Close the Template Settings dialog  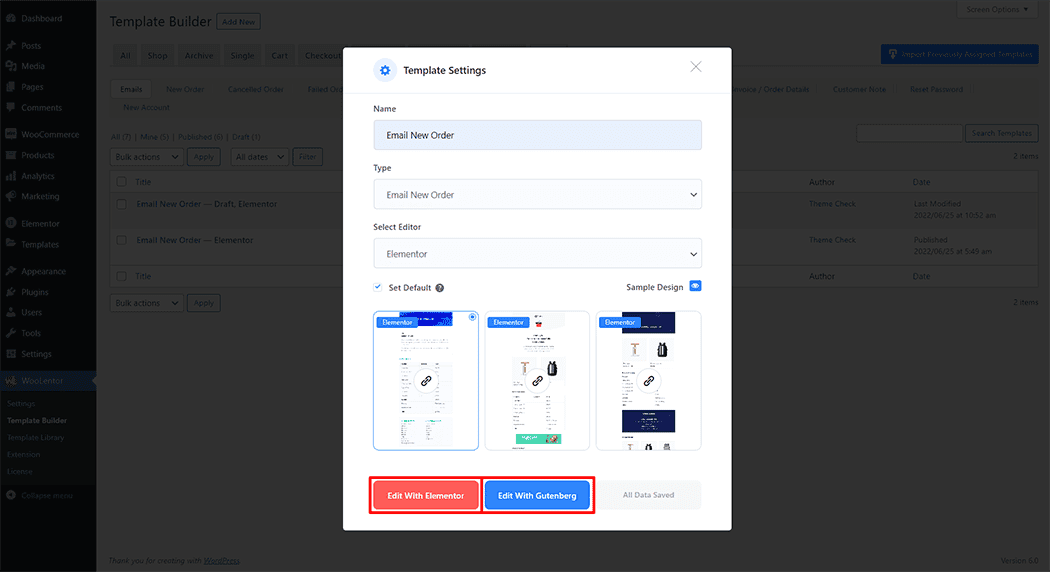(696, 67)
